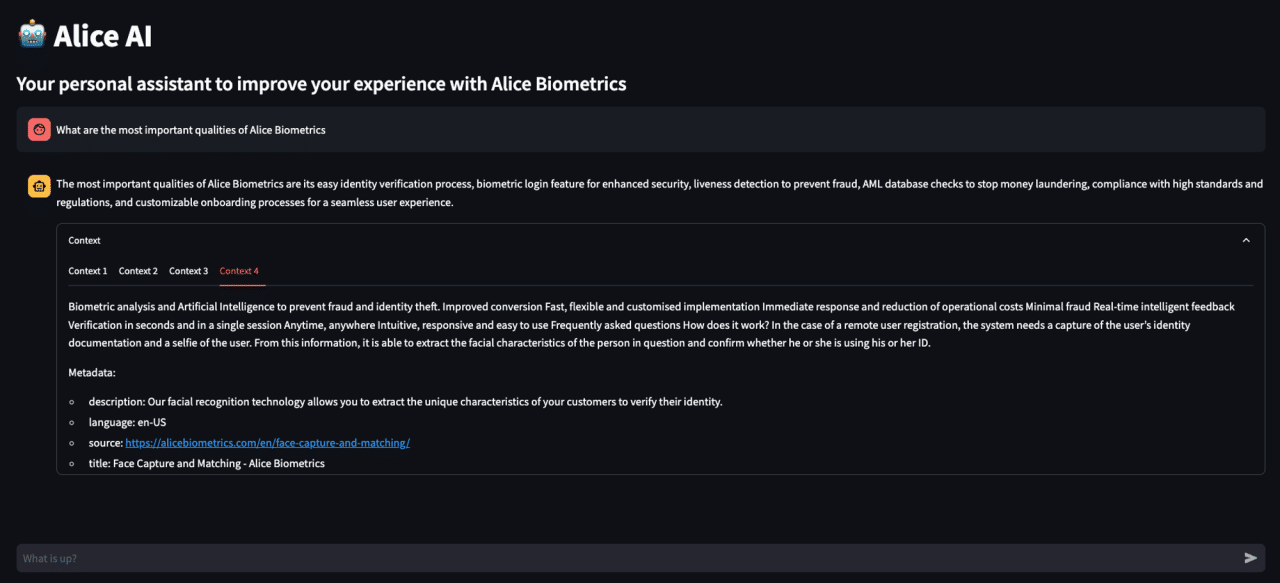The height and width of the screenshot is (583, 1280).
Task: Send the message with the arrow icon
Action: click(1250, 558)
